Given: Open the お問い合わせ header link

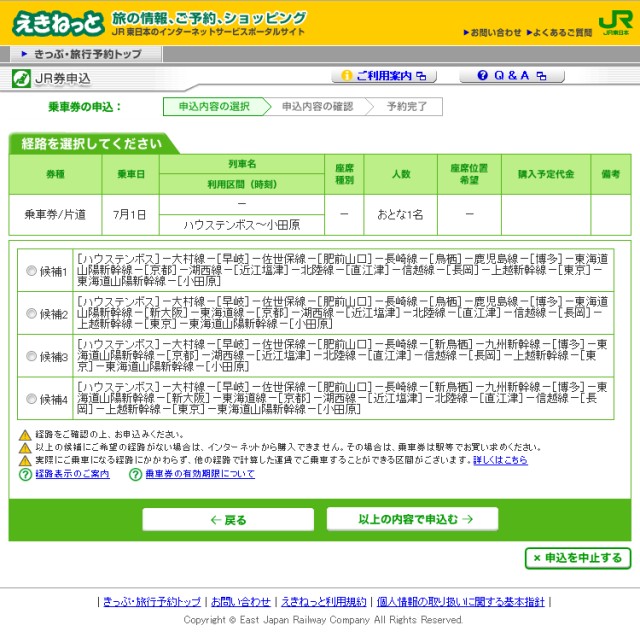Looking at the screenshot, I should coord(492,33).
